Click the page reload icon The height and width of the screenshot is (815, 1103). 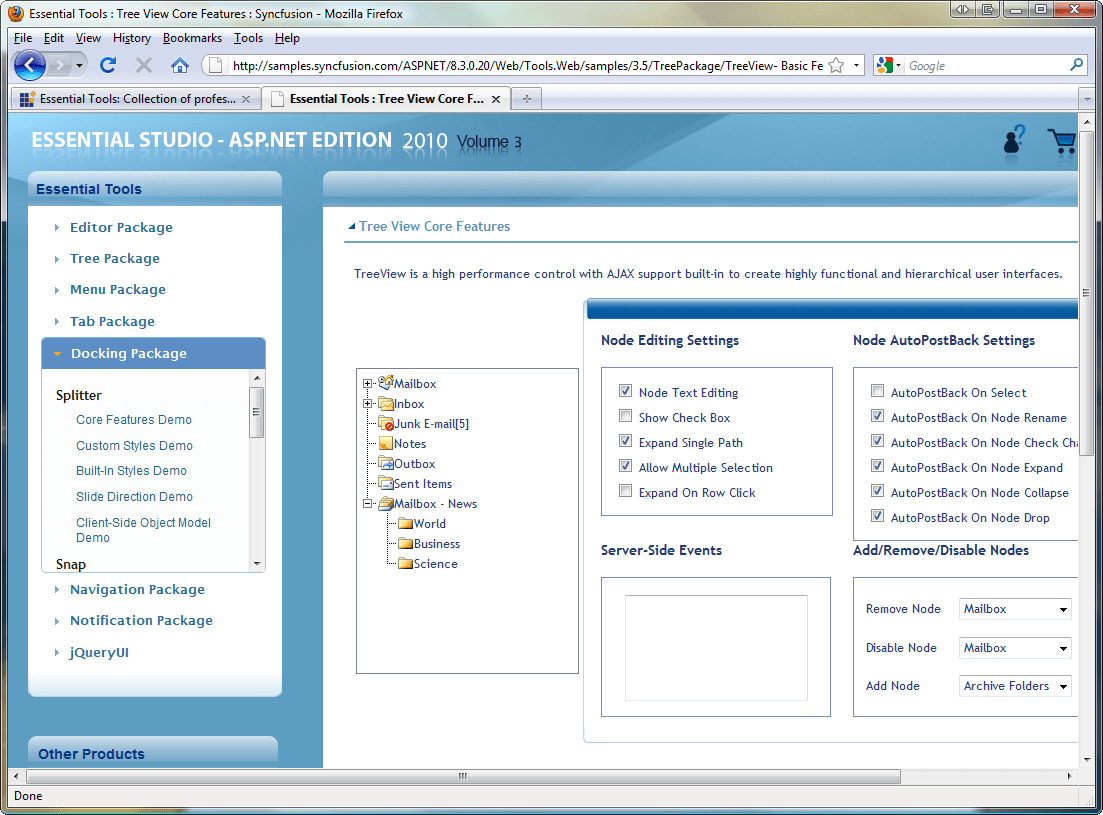pos(108,67)
